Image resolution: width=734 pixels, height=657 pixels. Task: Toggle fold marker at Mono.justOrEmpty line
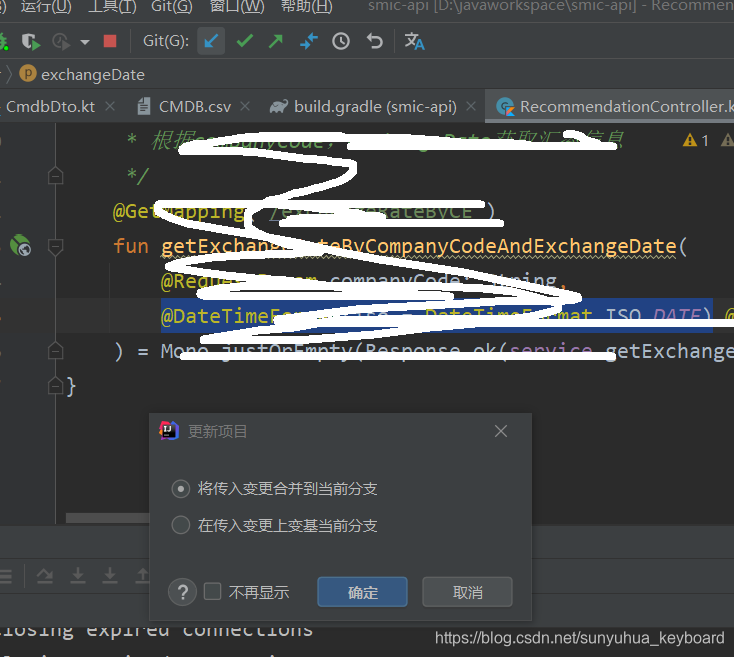(56, 350)
